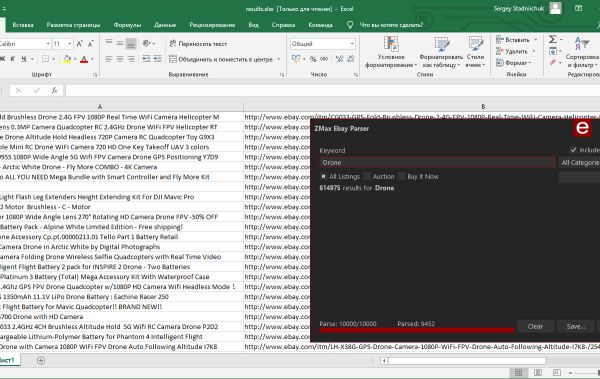Image resolution: width=600 pixels, height=379 pixels.
Task: Switch to Page Layout view in status bar
Action: click(x=538, y=372)
